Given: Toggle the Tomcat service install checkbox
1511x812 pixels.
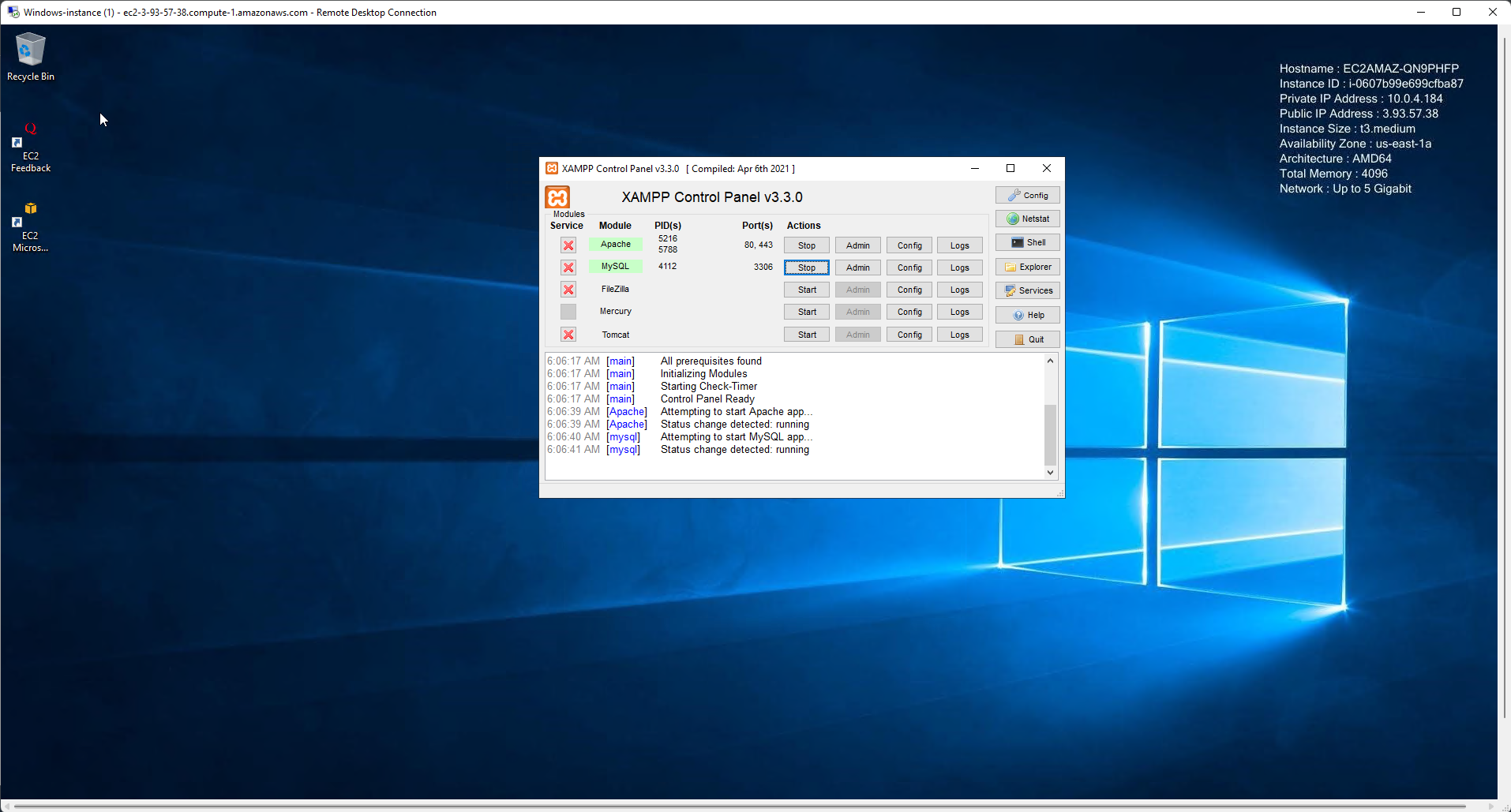Looking at the screenshot, I should click(x=568, y=335).
